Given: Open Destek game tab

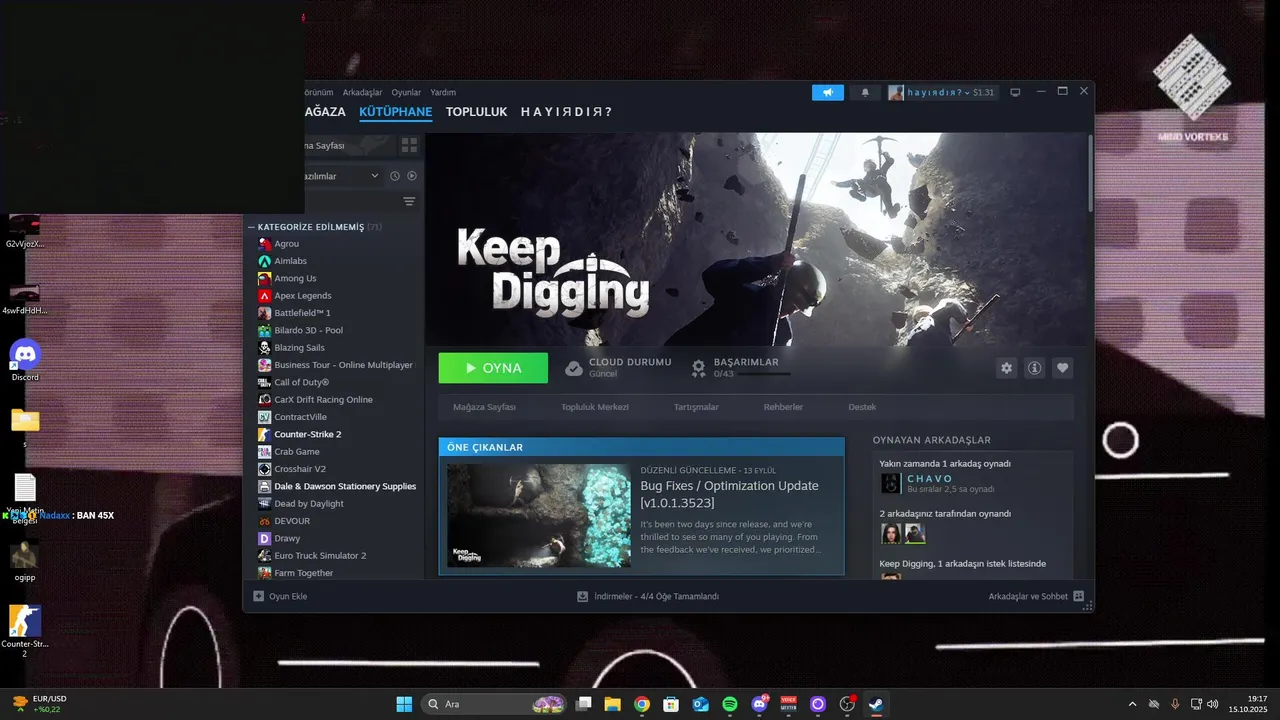Looking at the screenshot, I should pos(862,407).
